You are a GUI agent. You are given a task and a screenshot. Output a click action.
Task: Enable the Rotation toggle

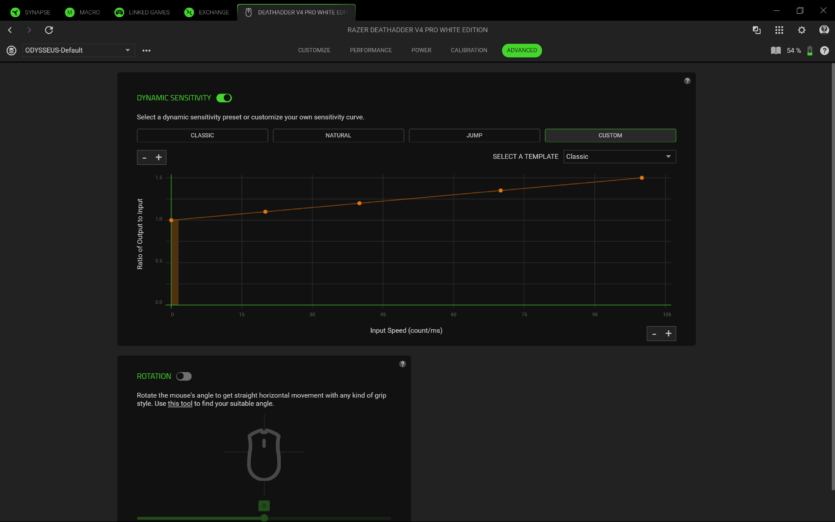coord(183,376)
